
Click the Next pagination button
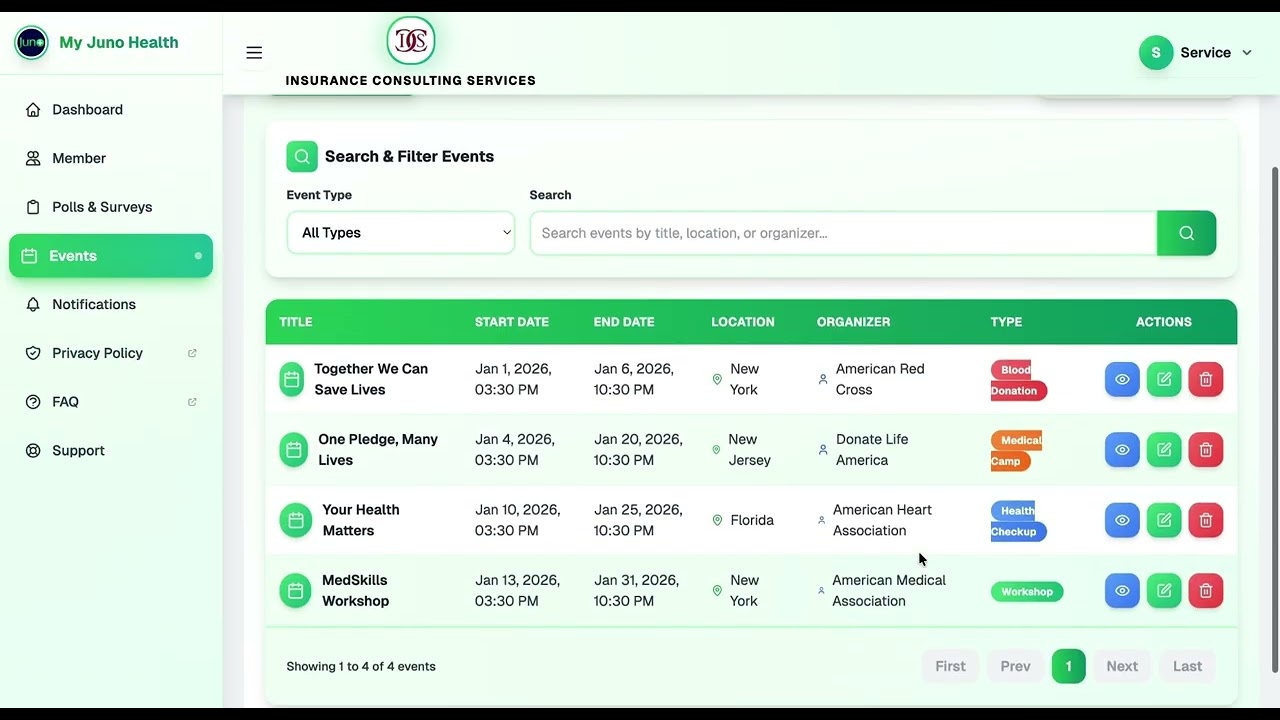[1122, 666]
